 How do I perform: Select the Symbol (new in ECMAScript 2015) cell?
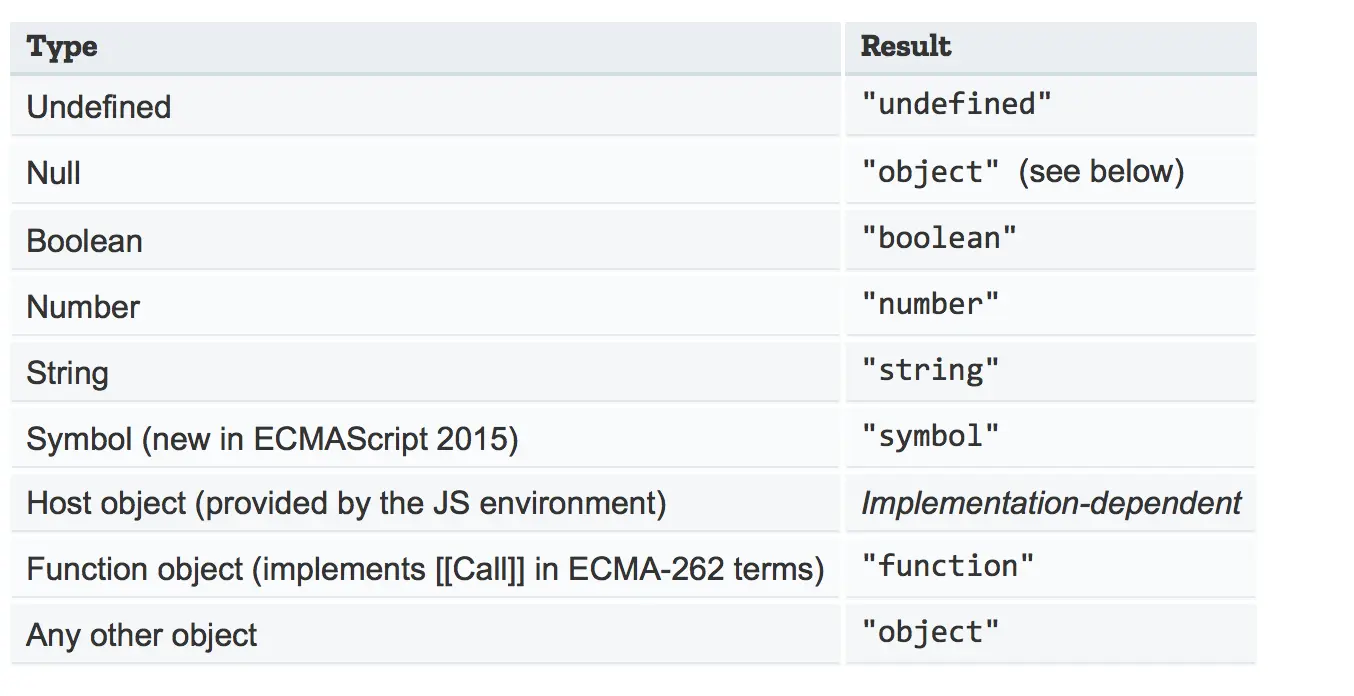click(x=272, y=439)
